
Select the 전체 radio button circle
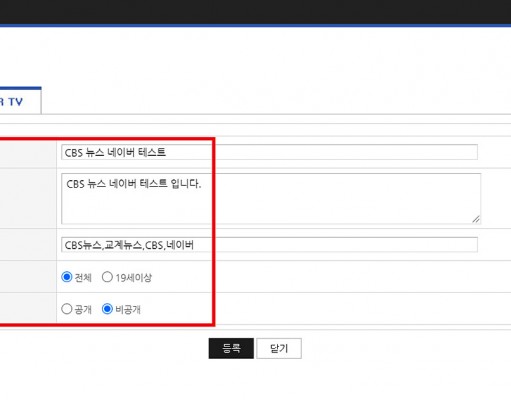[x=67, y=277]
